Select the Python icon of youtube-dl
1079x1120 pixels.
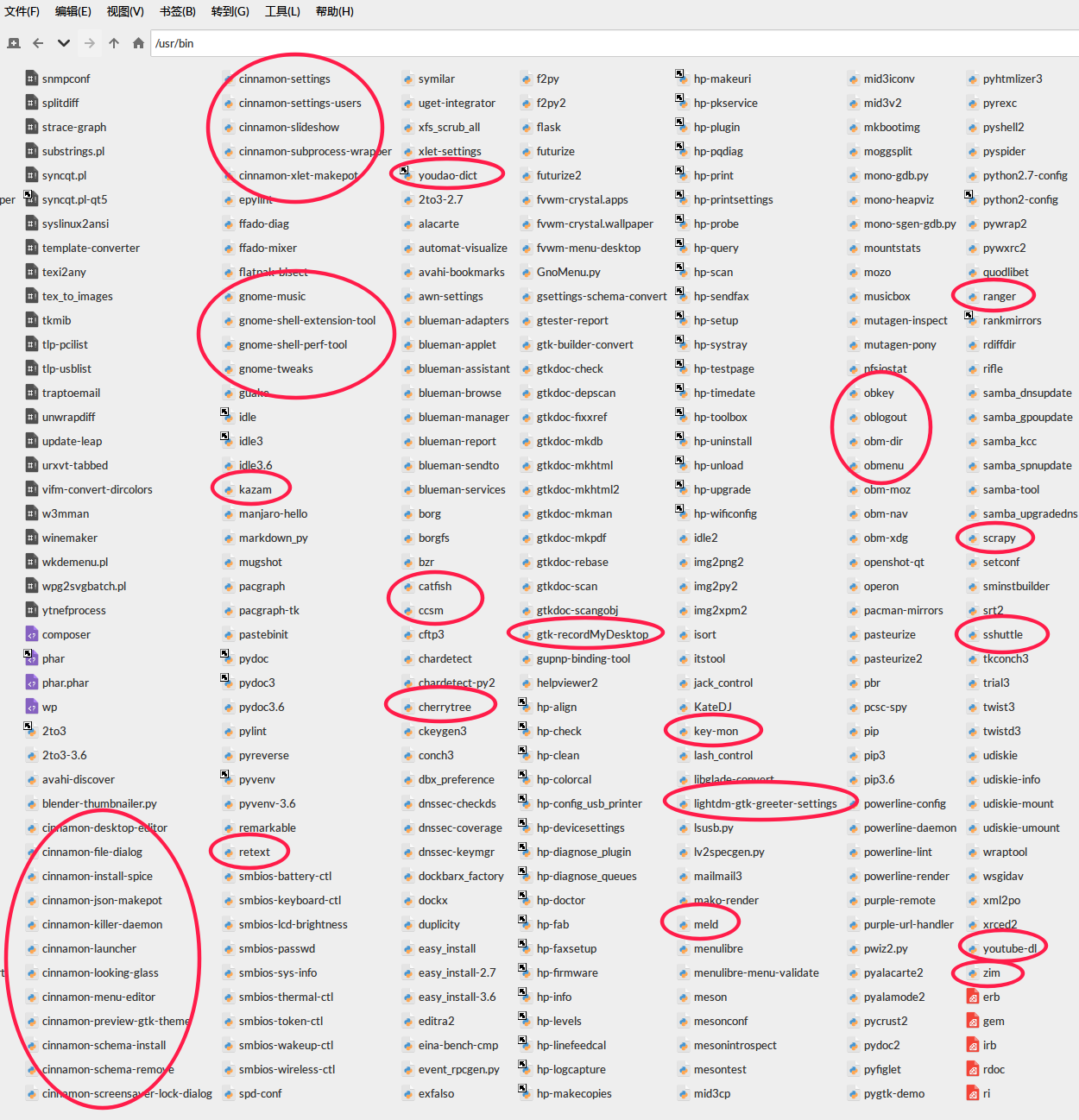point(972,948)
